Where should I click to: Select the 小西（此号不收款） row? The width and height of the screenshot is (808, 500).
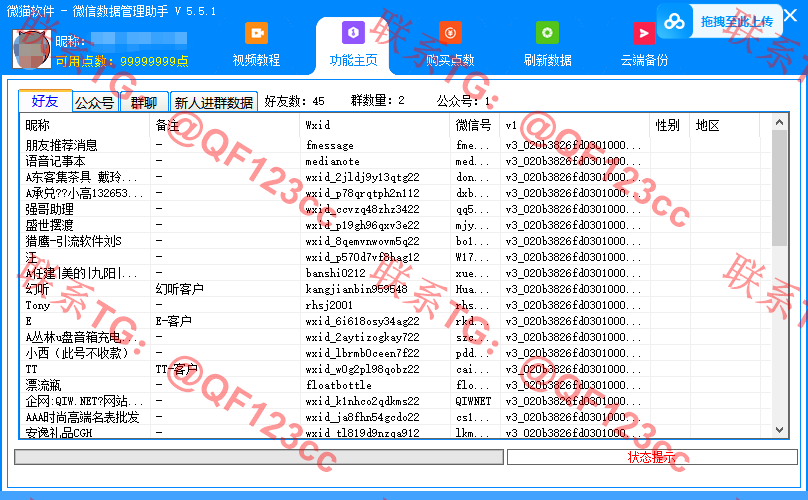point(396,353)
